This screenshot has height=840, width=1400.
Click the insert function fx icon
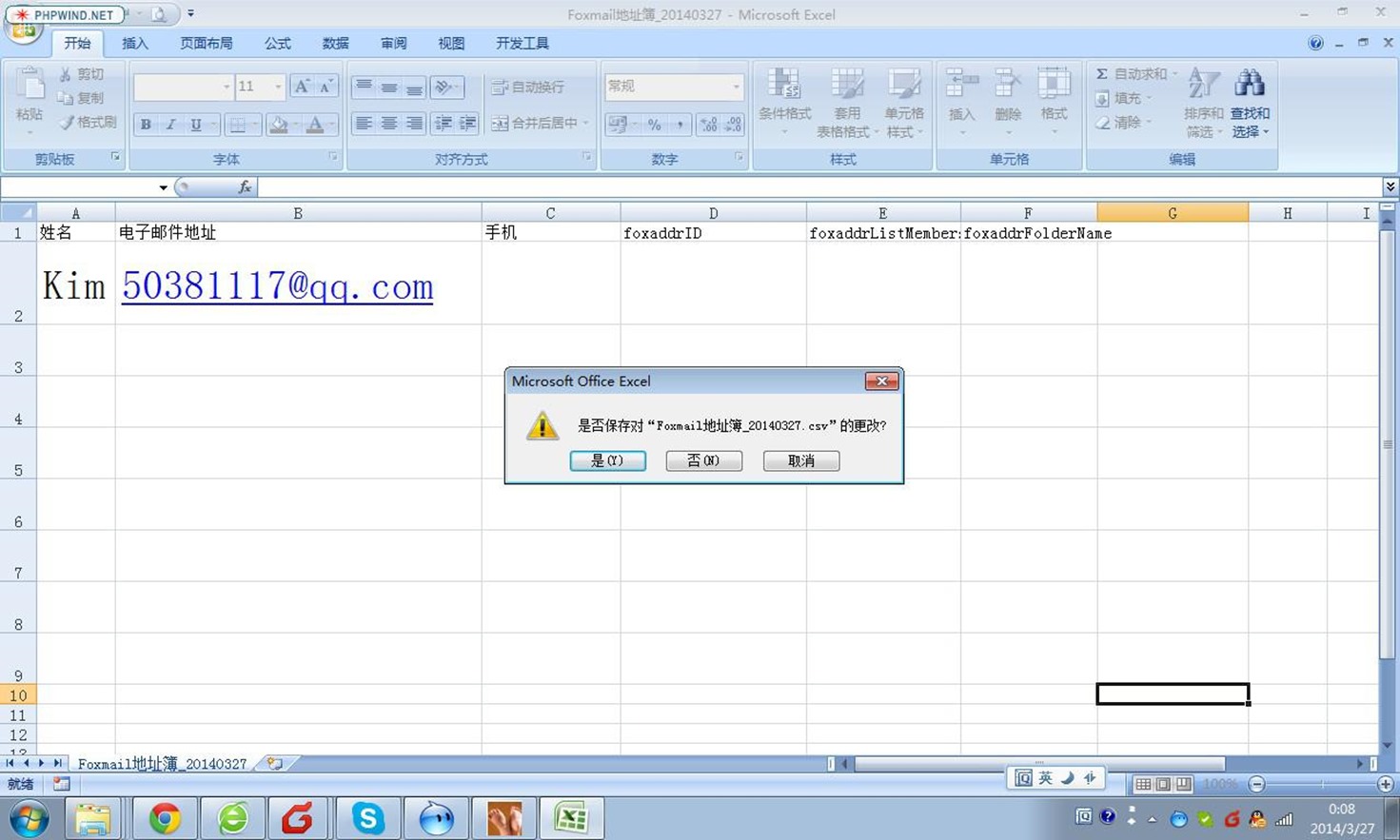point(245,187)
